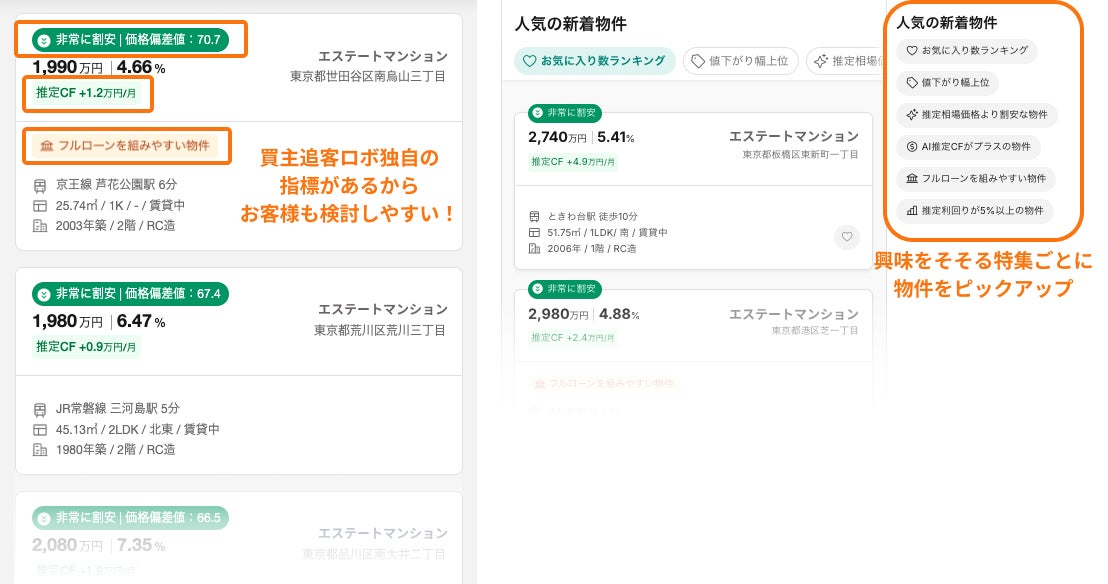1108x584 pixels.
Task: Open the 1,990万円 南烏山三丁目 listing
Action: (238, 68)
